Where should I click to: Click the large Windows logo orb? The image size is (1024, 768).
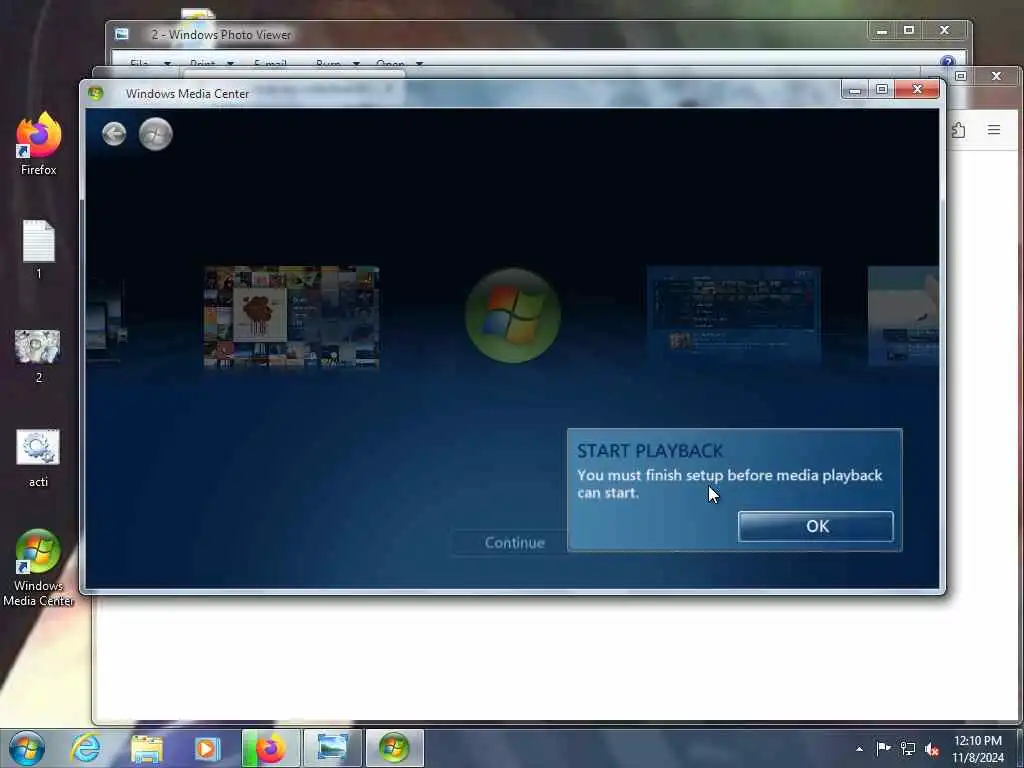pyautogui.click(x=513, y=315)
